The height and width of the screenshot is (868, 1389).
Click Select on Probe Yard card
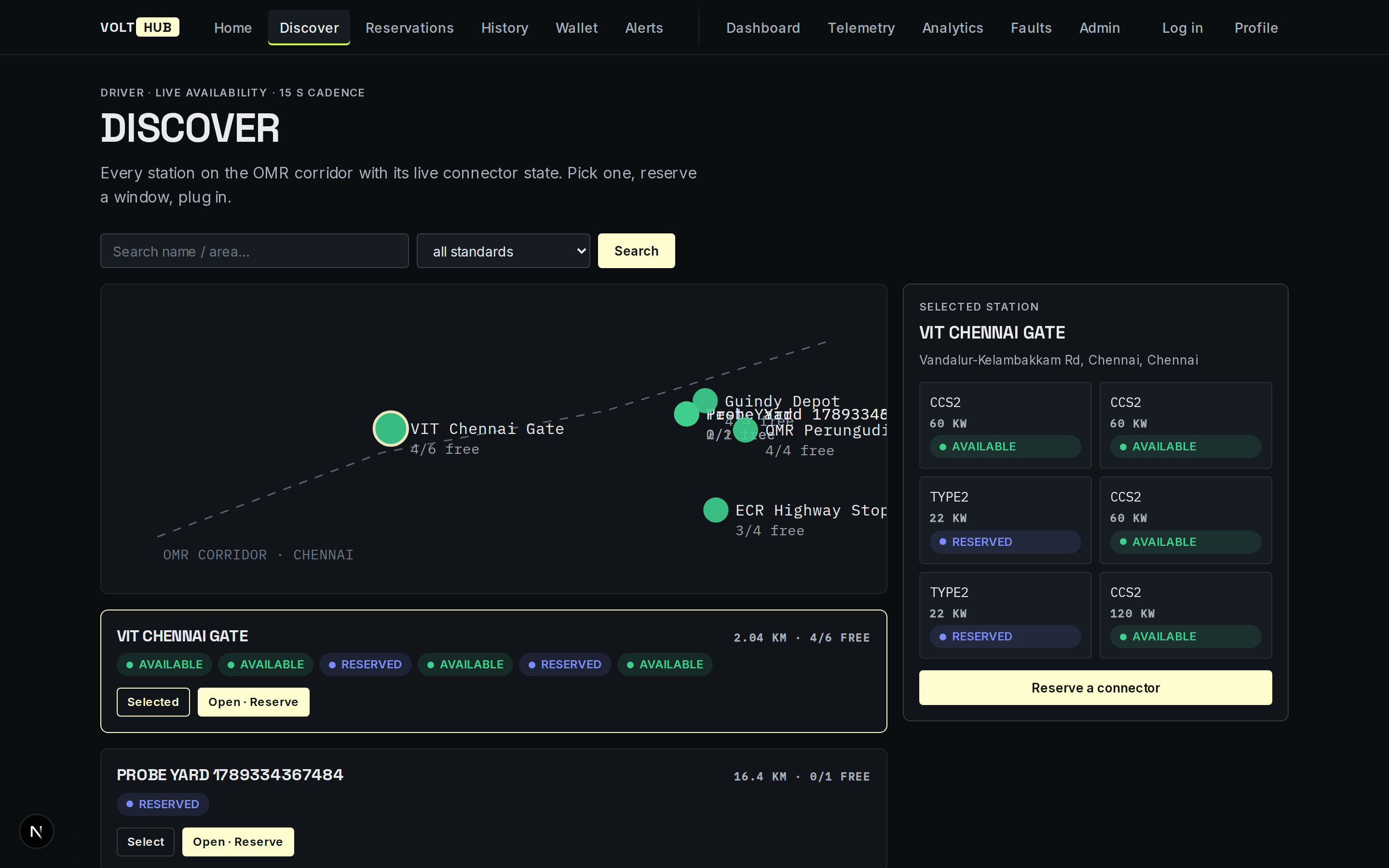tap(145, 841)
